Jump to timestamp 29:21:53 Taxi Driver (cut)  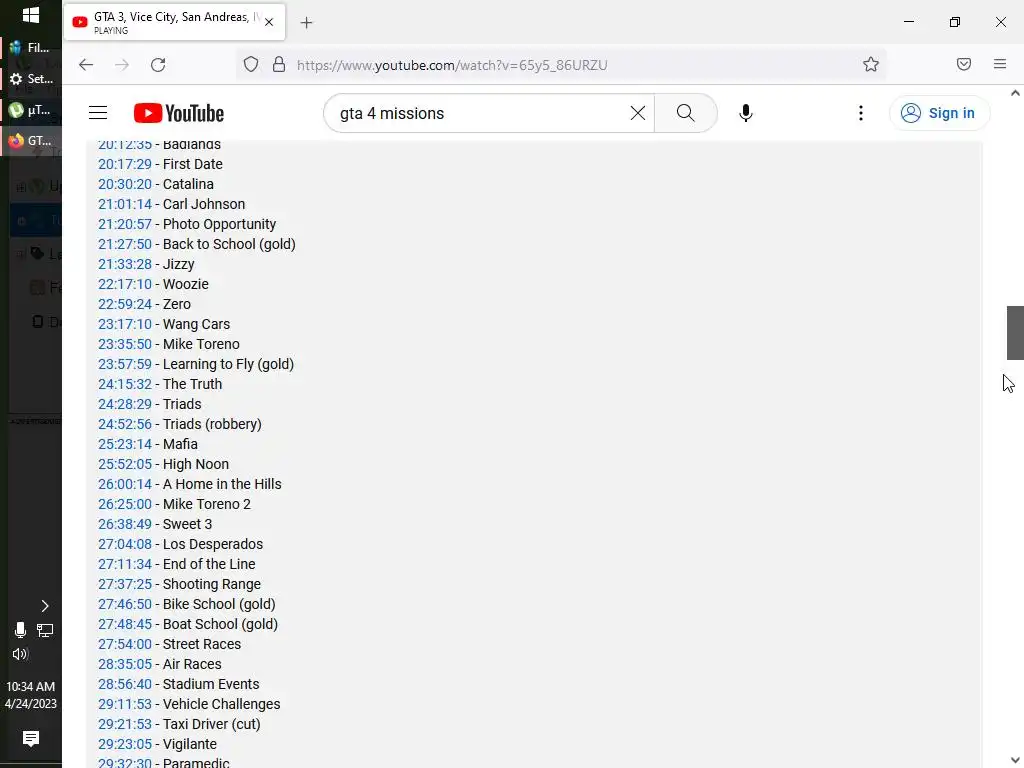click(125, 724)
